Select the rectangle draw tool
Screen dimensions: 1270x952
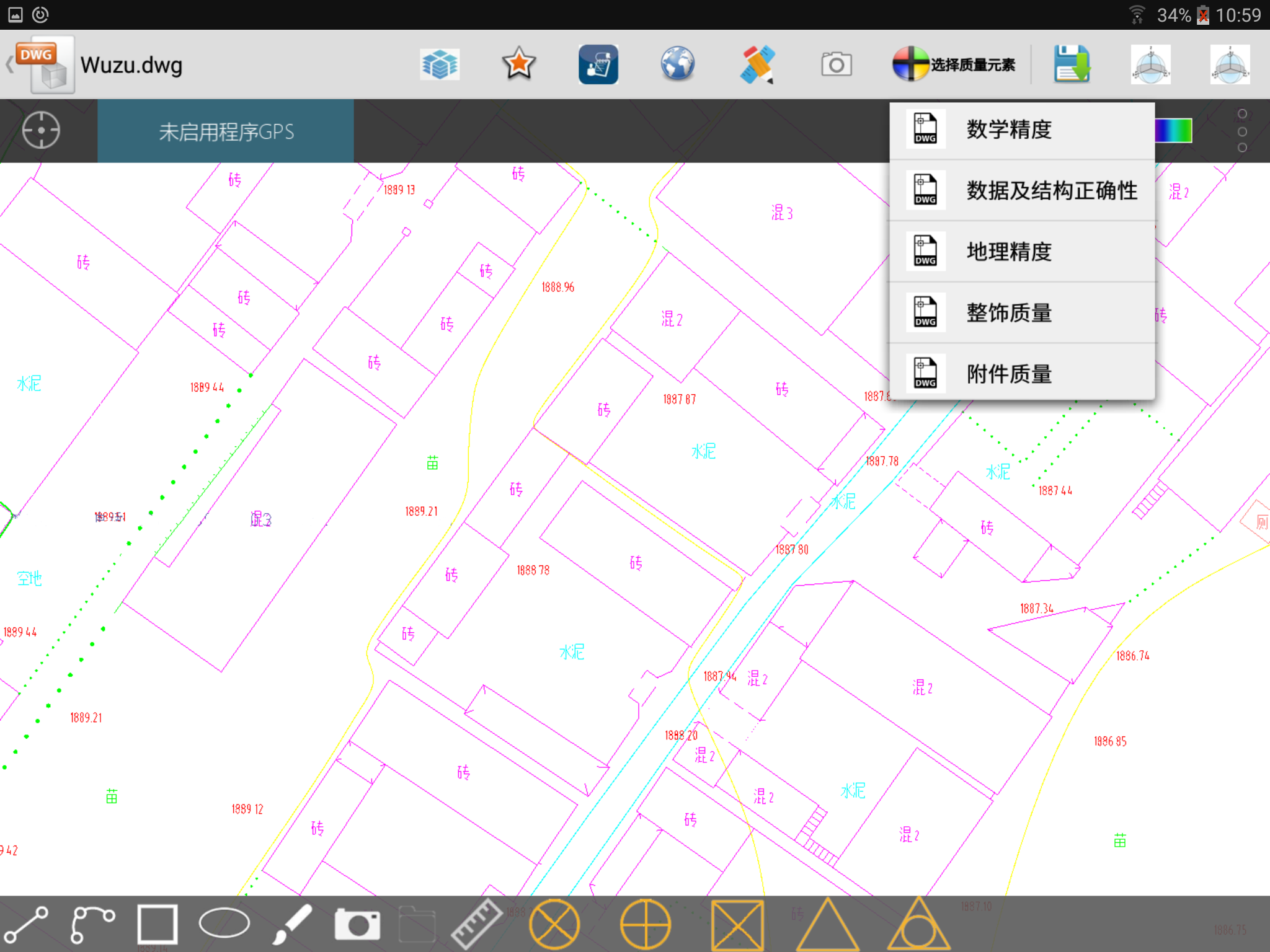click(x=158, y=923)
